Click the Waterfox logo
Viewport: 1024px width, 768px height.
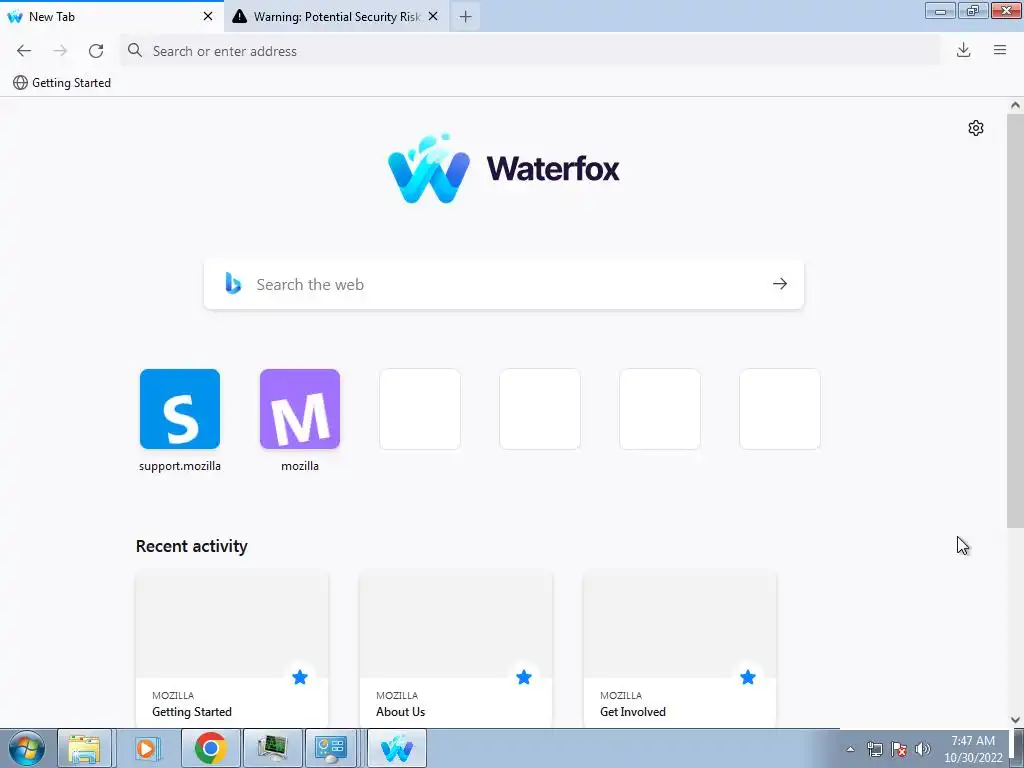click(504, 168)
